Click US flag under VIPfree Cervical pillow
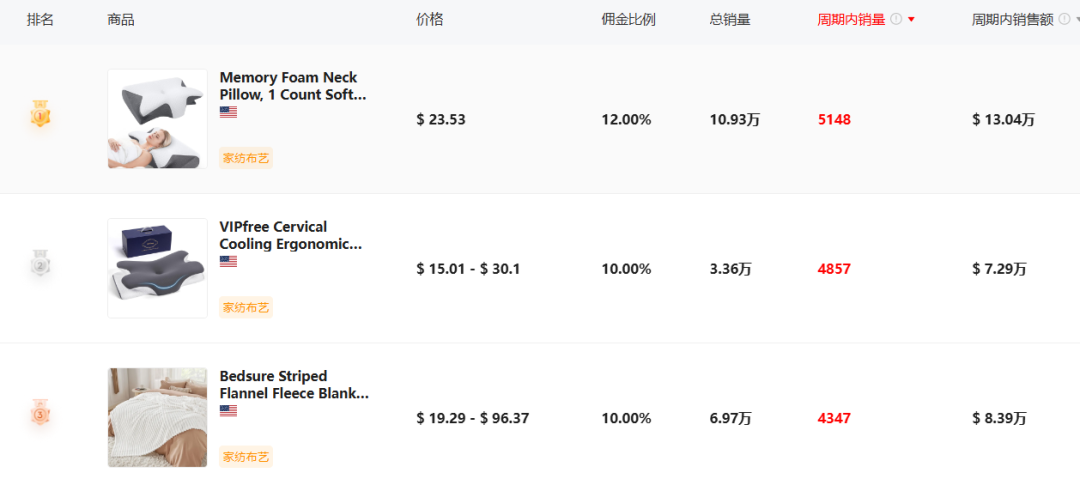This screenshot has width=1080, height=479. pyautogui.click(x=229, y=261)
